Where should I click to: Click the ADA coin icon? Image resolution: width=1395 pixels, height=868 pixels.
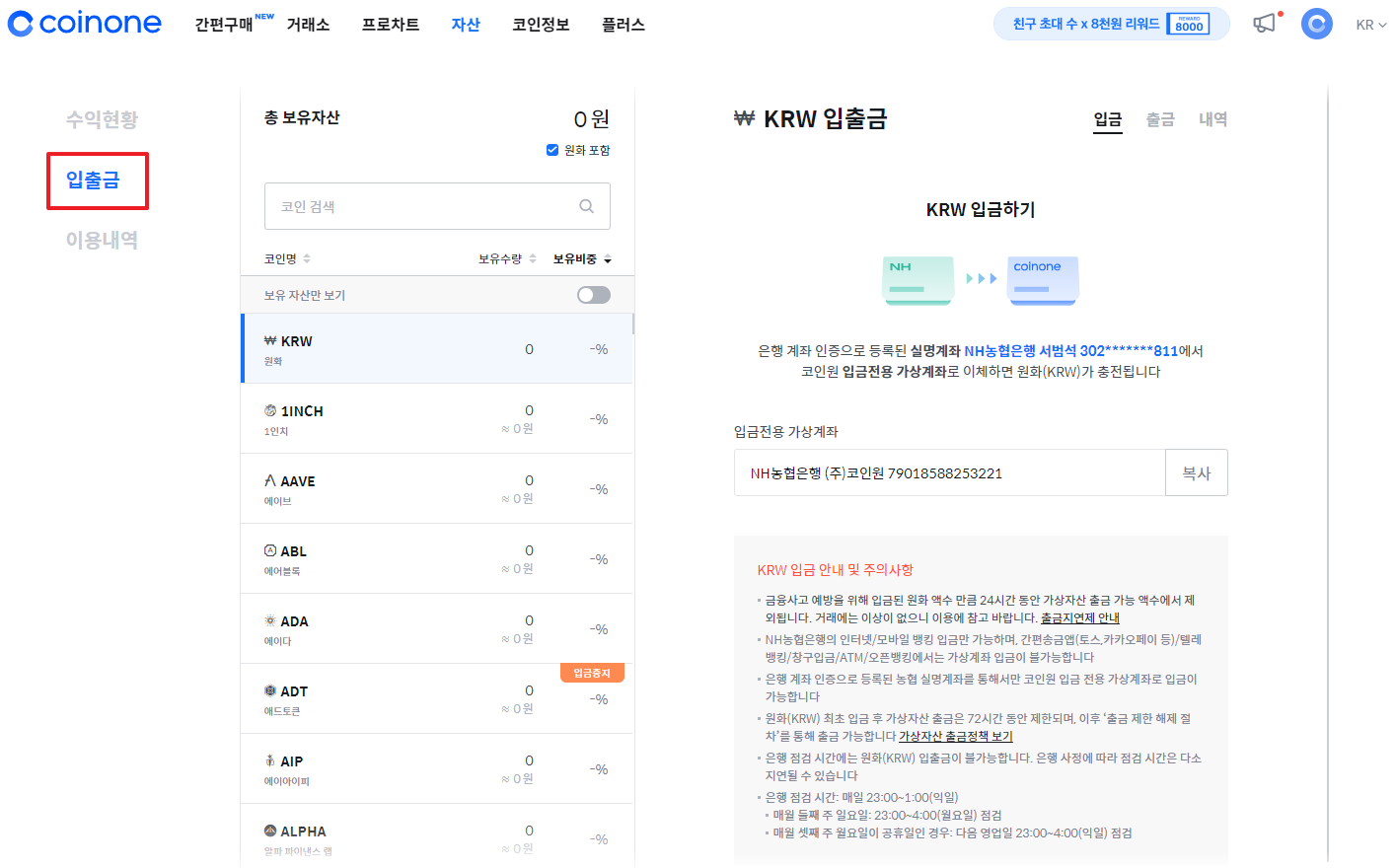pyautogui.click(x=270, y=620)
